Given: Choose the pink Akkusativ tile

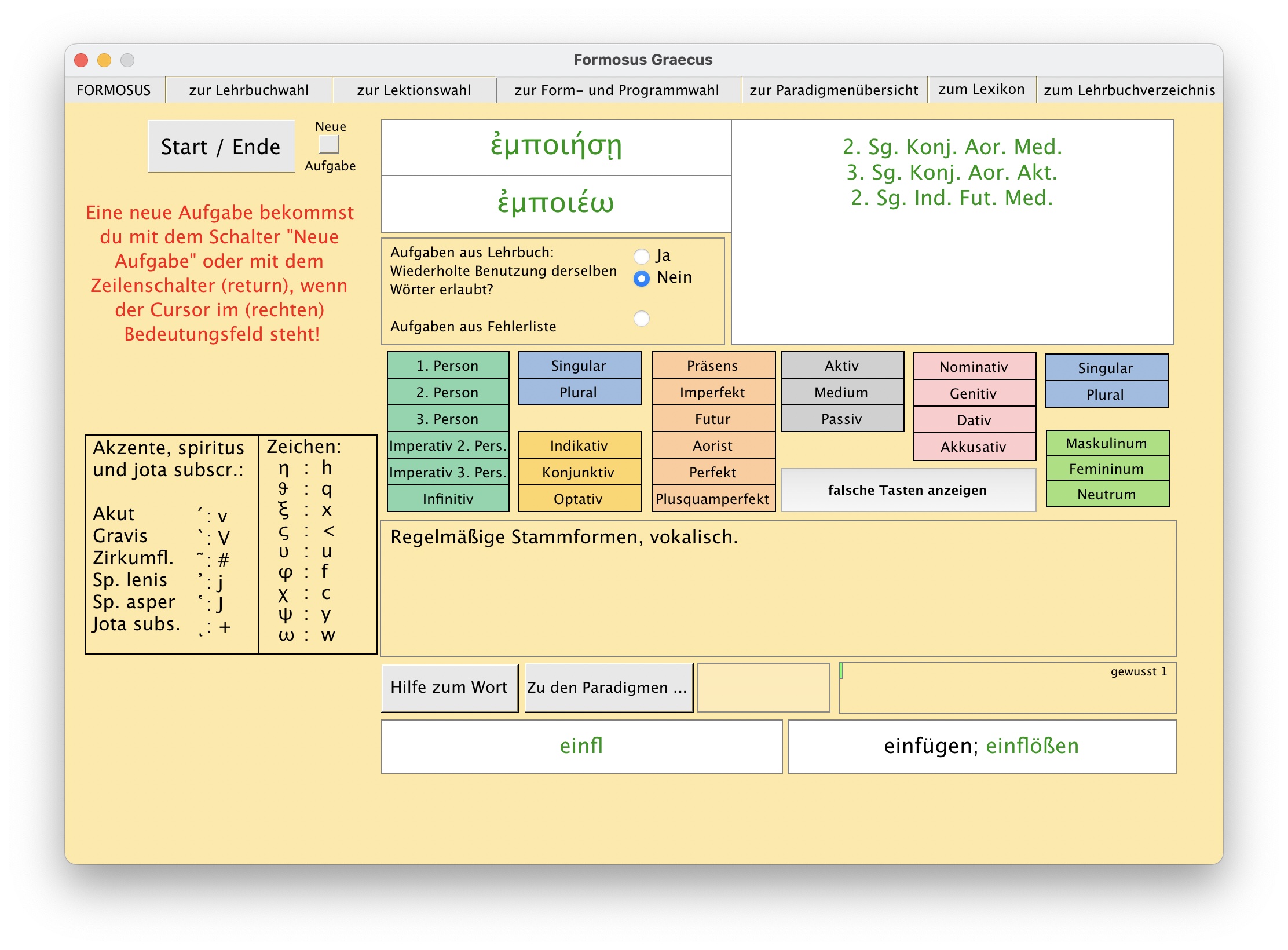Looking at the screenshot, I should [x=974, y=447].
